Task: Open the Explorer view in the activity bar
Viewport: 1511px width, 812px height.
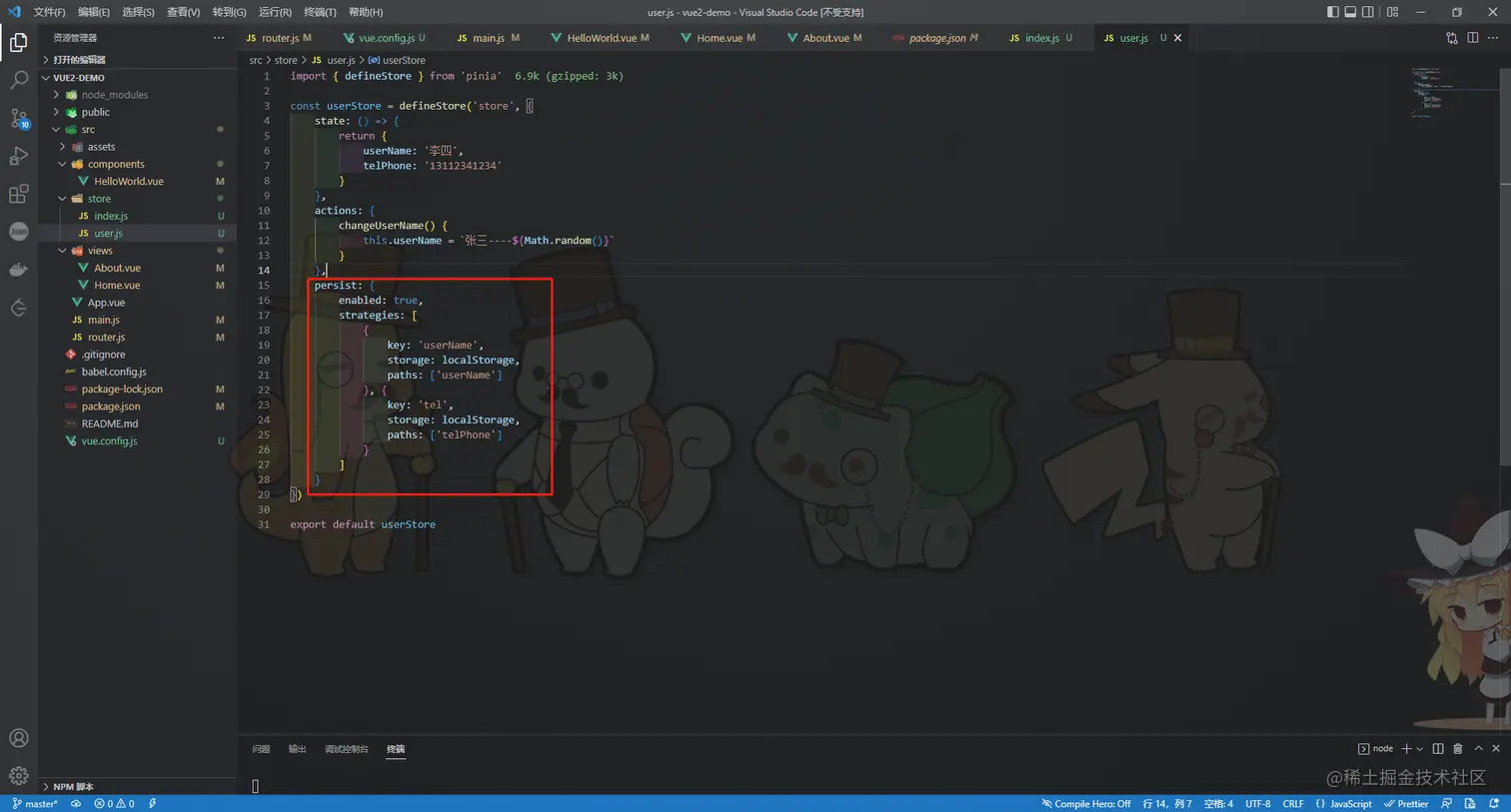Action: 18,42
